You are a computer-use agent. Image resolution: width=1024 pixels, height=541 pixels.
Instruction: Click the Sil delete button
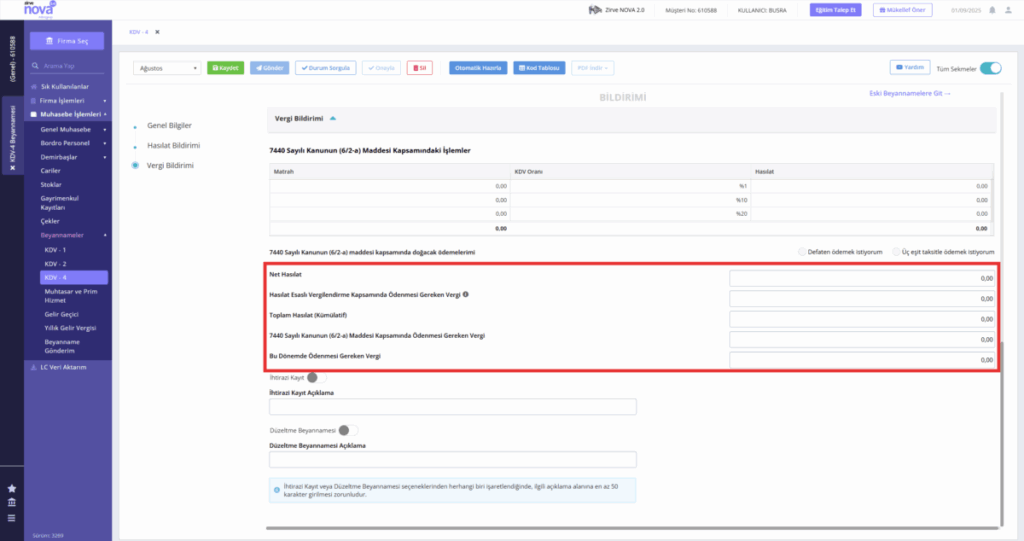[419, 68]
